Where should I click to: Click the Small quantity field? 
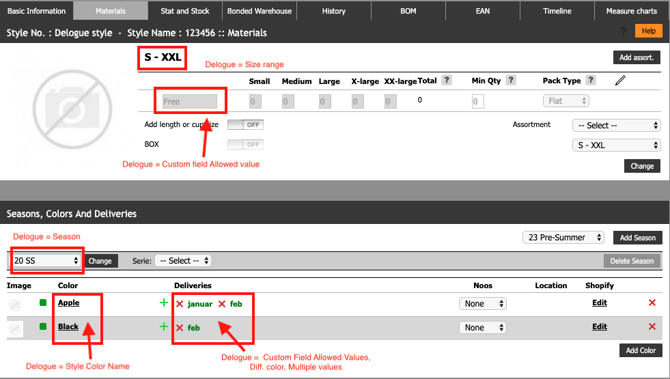pos(255,102)
